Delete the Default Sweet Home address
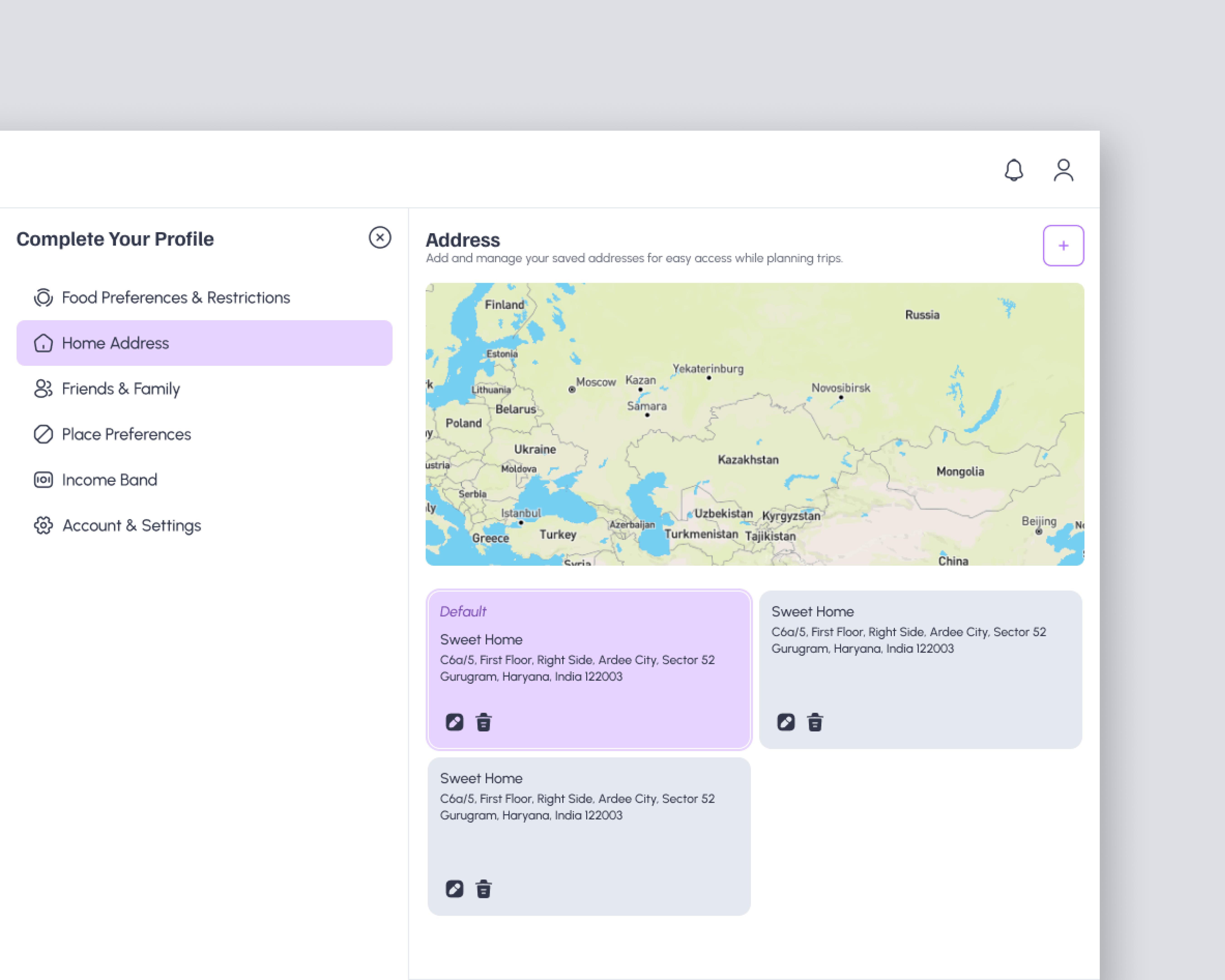Screen dimensions: 1225x980 [x=483, y=722]
